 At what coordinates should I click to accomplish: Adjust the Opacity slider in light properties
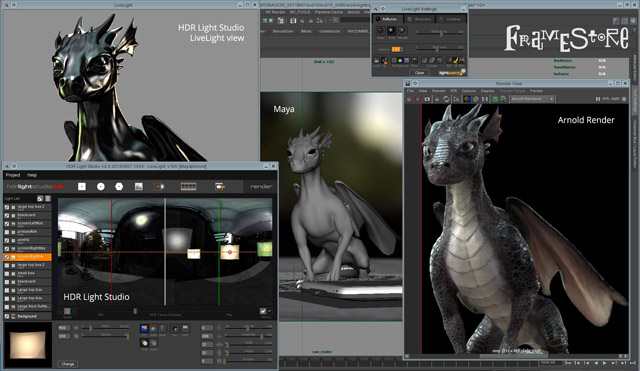[128, 336]
